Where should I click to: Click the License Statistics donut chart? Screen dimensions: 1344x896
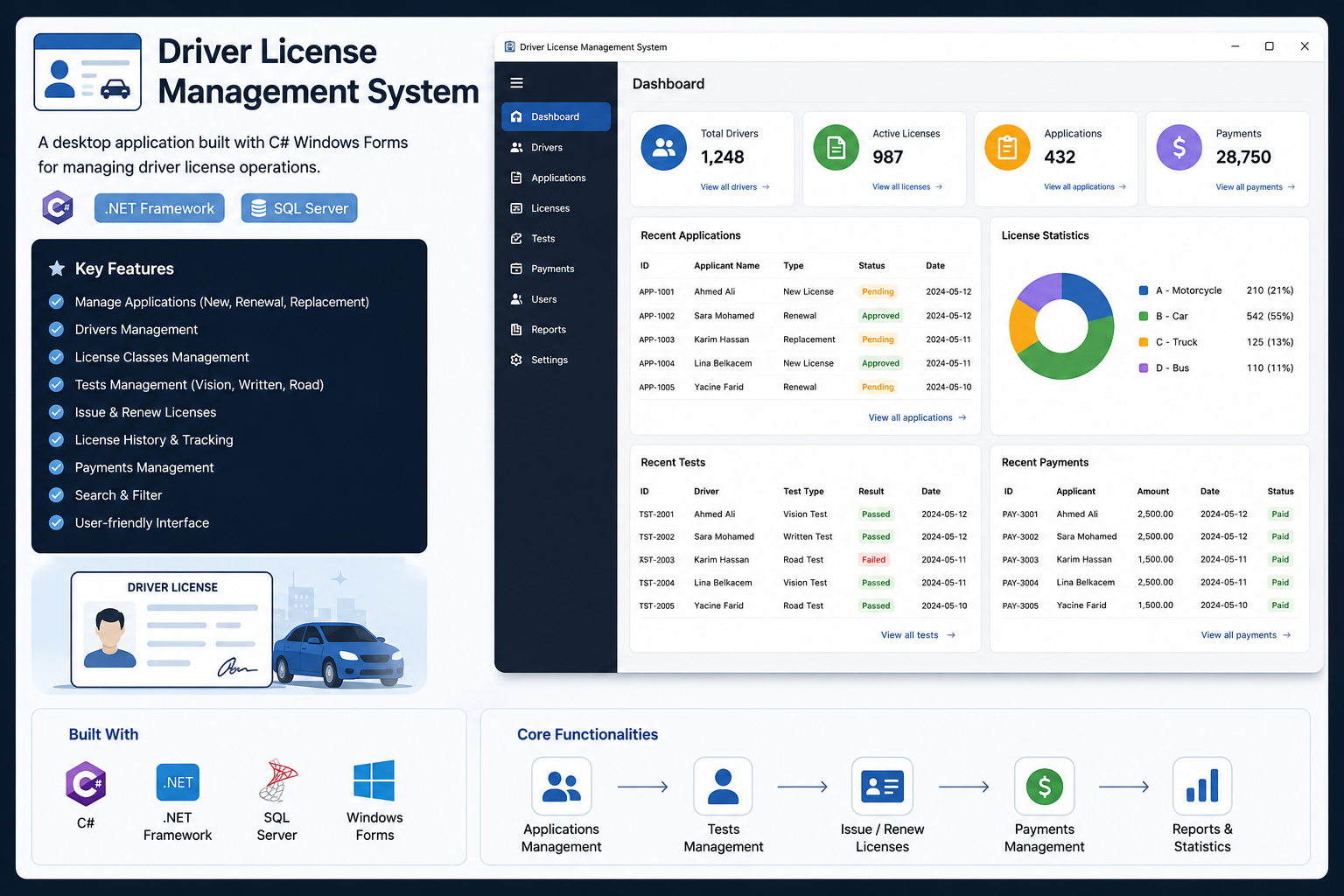pyautogui.click(x=1061, y=326)
